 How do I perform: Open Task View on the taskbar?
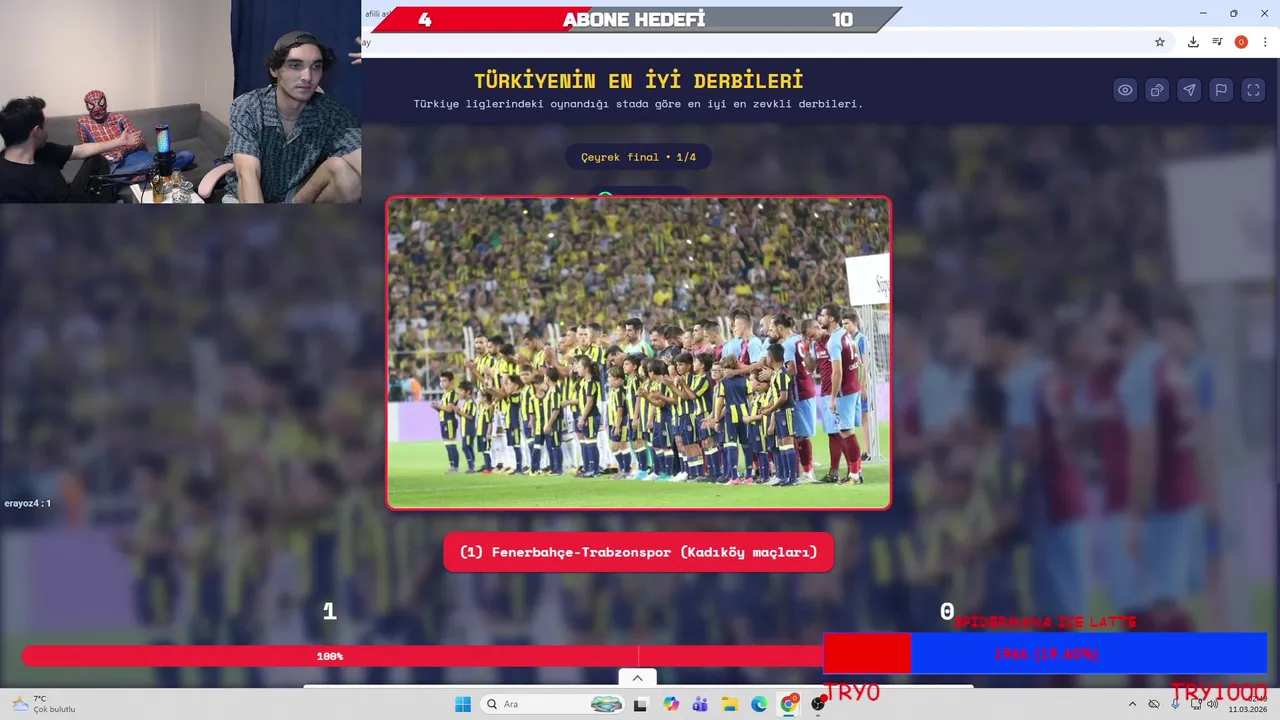[x=640, y=704]
